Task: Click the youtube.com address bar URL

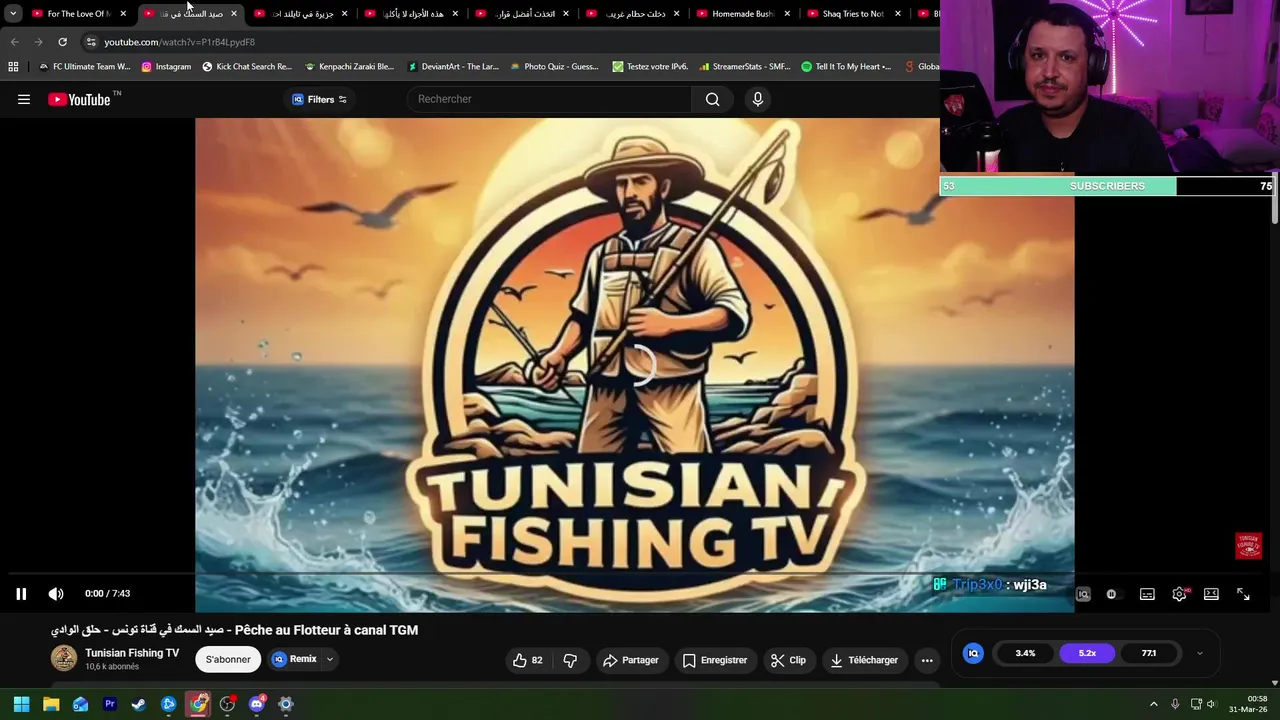Action: click(180, 42)
